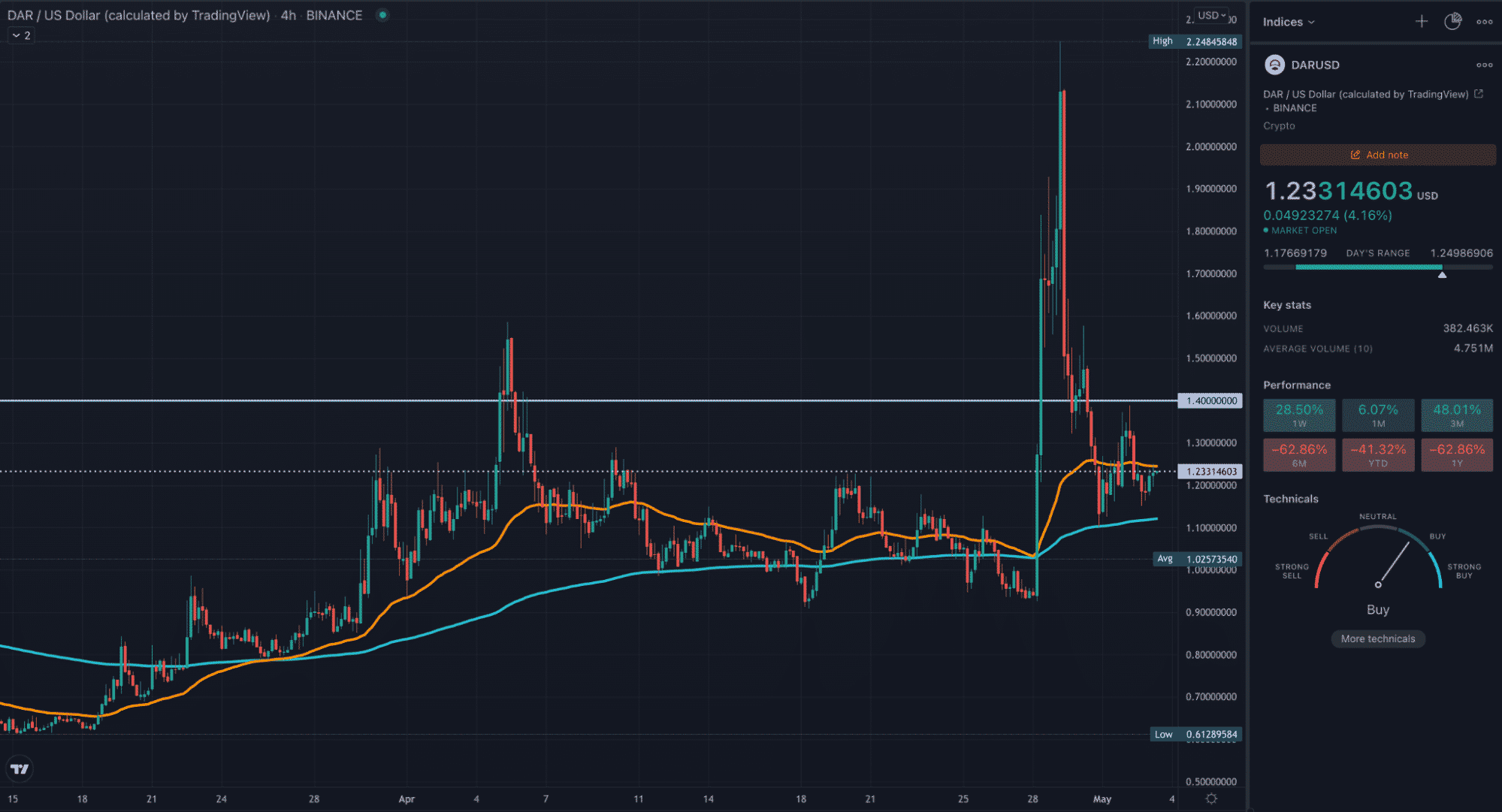Click the 4h interval label
This screenshot has width=1502, height=812.
coord(289,15)
